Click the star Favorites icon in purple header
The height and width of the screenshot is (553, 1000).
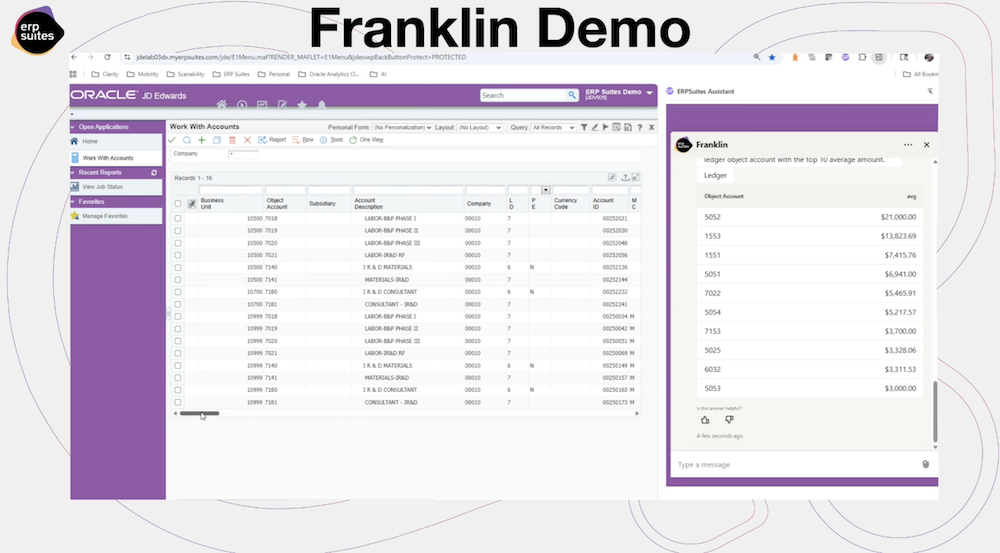coord(302,105)
